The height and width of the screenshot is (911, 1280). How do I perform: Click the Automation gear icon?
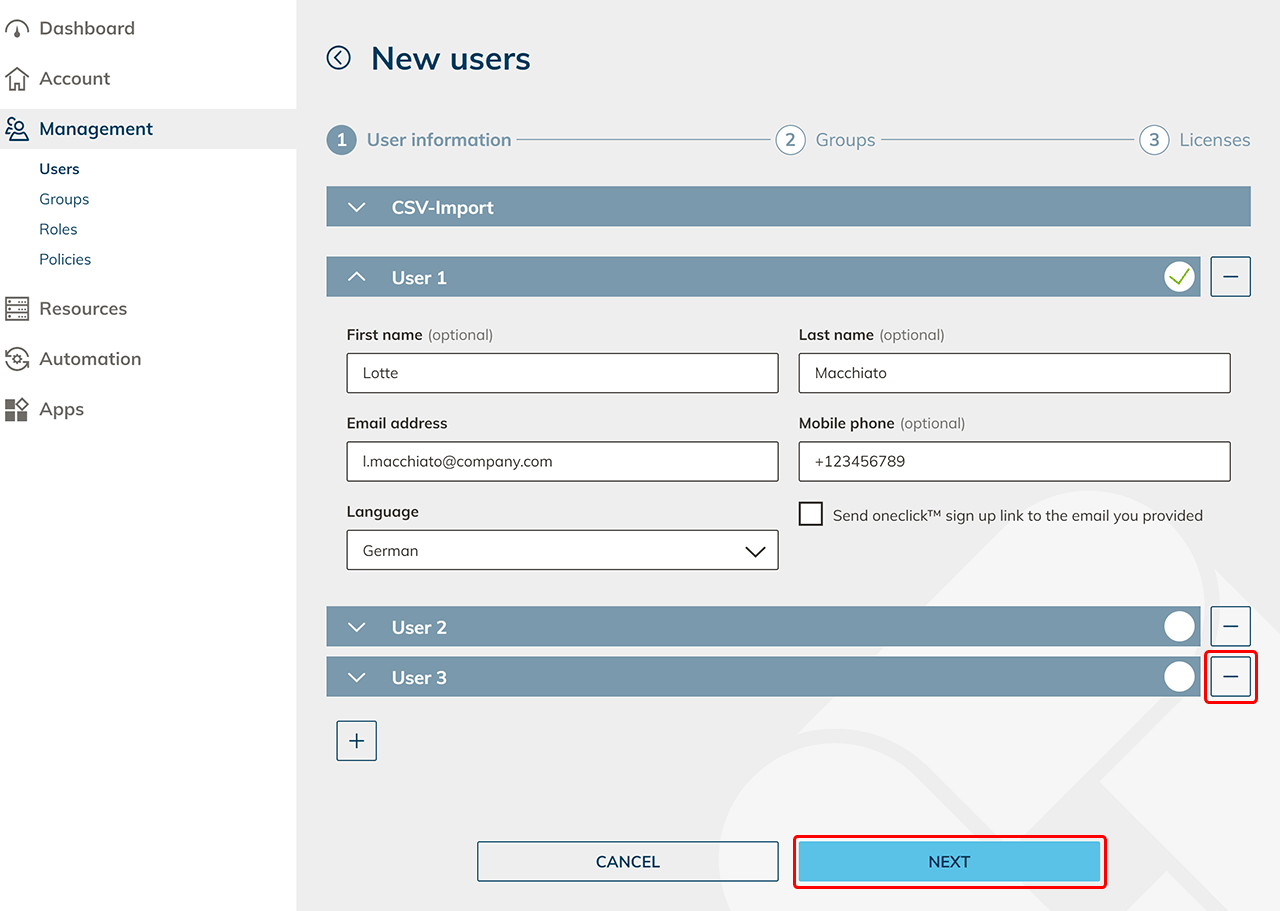pyautogui.click(x=17, y=359)
